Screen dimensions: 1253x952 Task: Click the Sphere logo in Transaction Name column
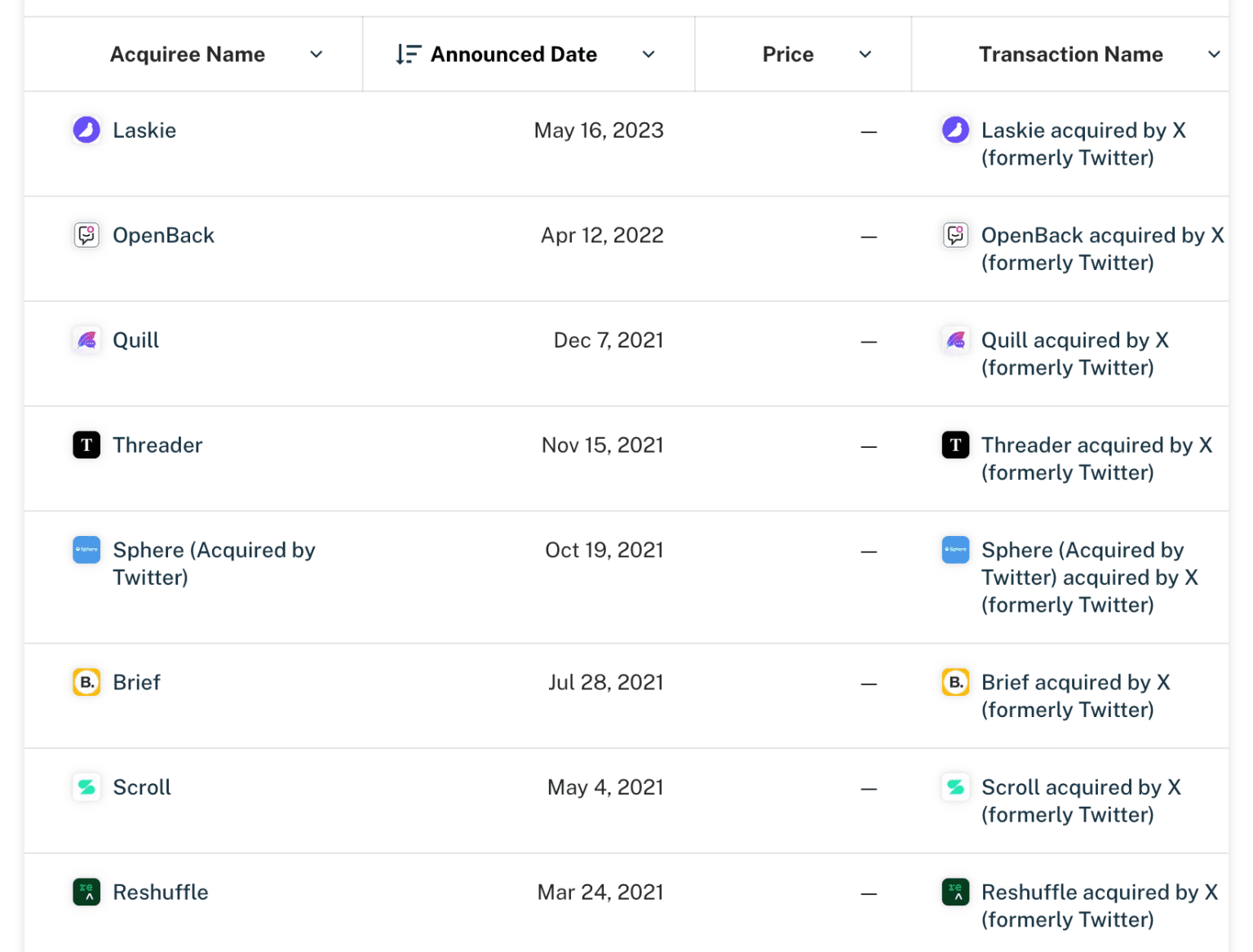click(955, 550)
